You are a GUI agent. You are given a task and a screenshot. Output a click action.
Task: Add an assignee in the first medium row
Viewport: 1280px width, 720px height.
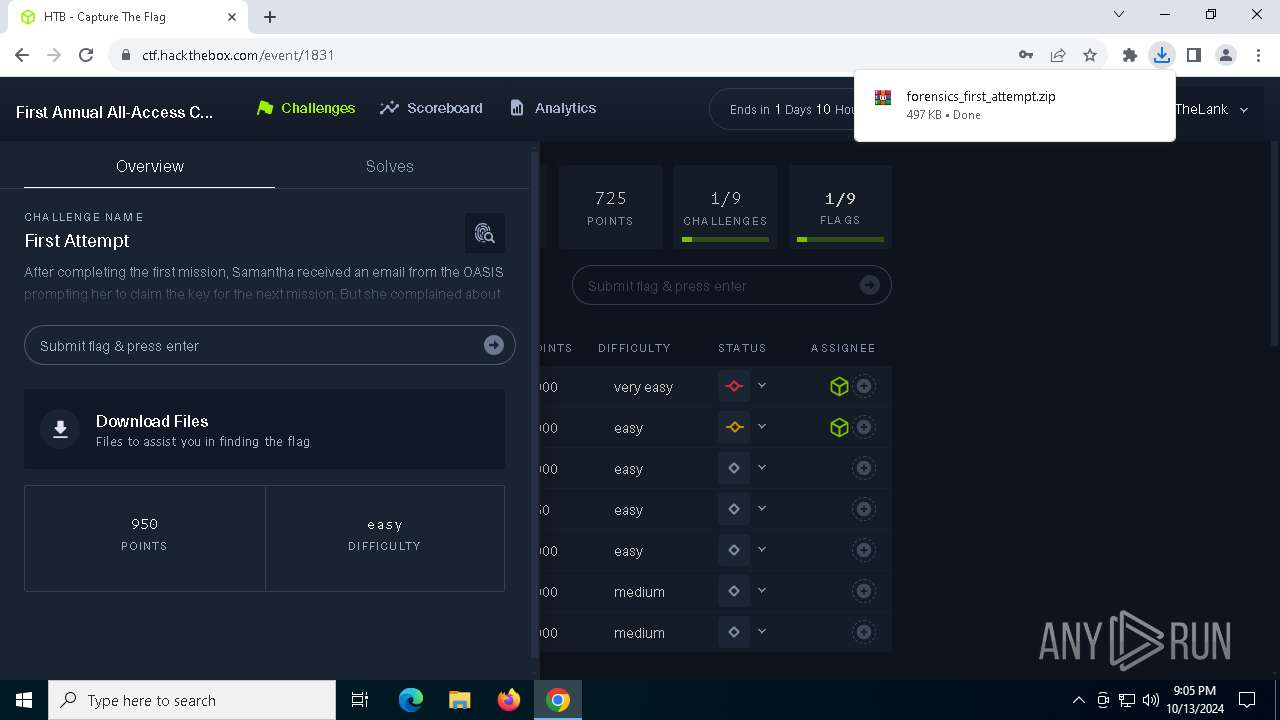864,591
